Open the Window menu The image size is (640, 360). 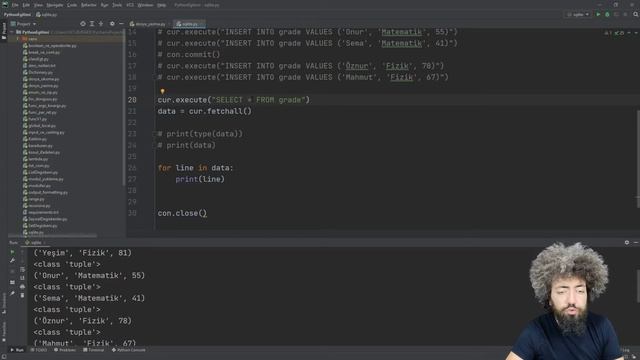pyautogui.click(x=145, y=5)
